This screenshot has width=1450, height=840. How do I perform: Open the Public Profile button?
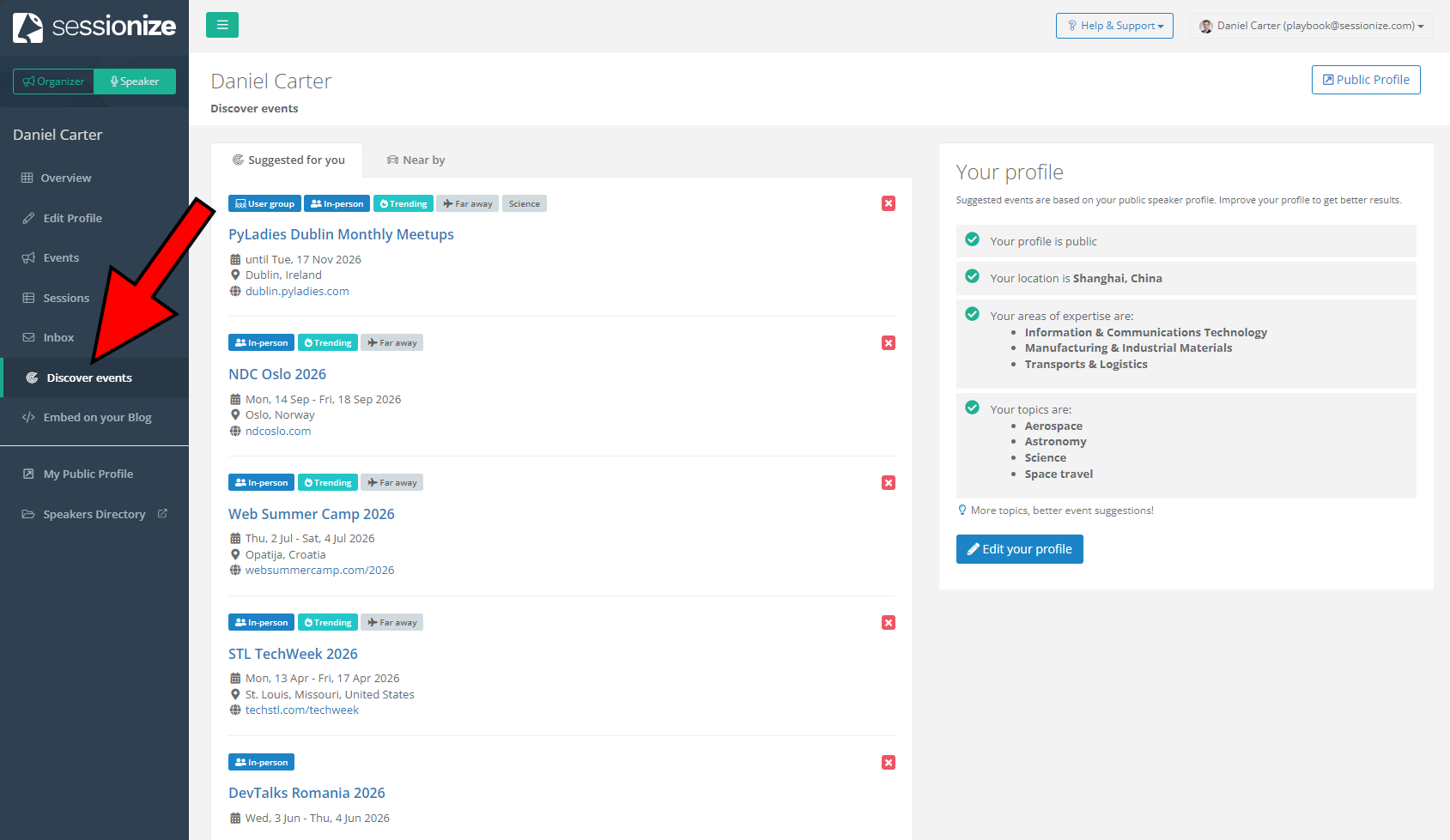click(x=1365, y=80)
